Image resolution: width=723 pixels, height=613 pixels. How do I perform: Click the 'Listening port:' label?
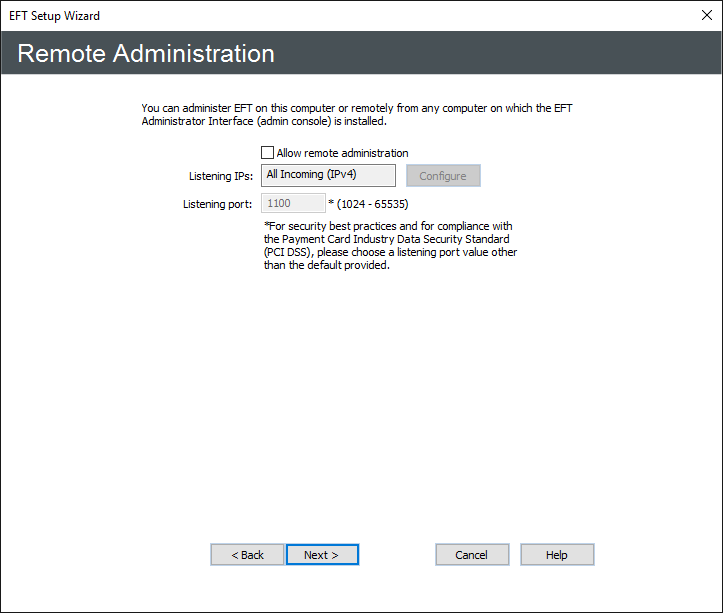click(x=217, y=204)
